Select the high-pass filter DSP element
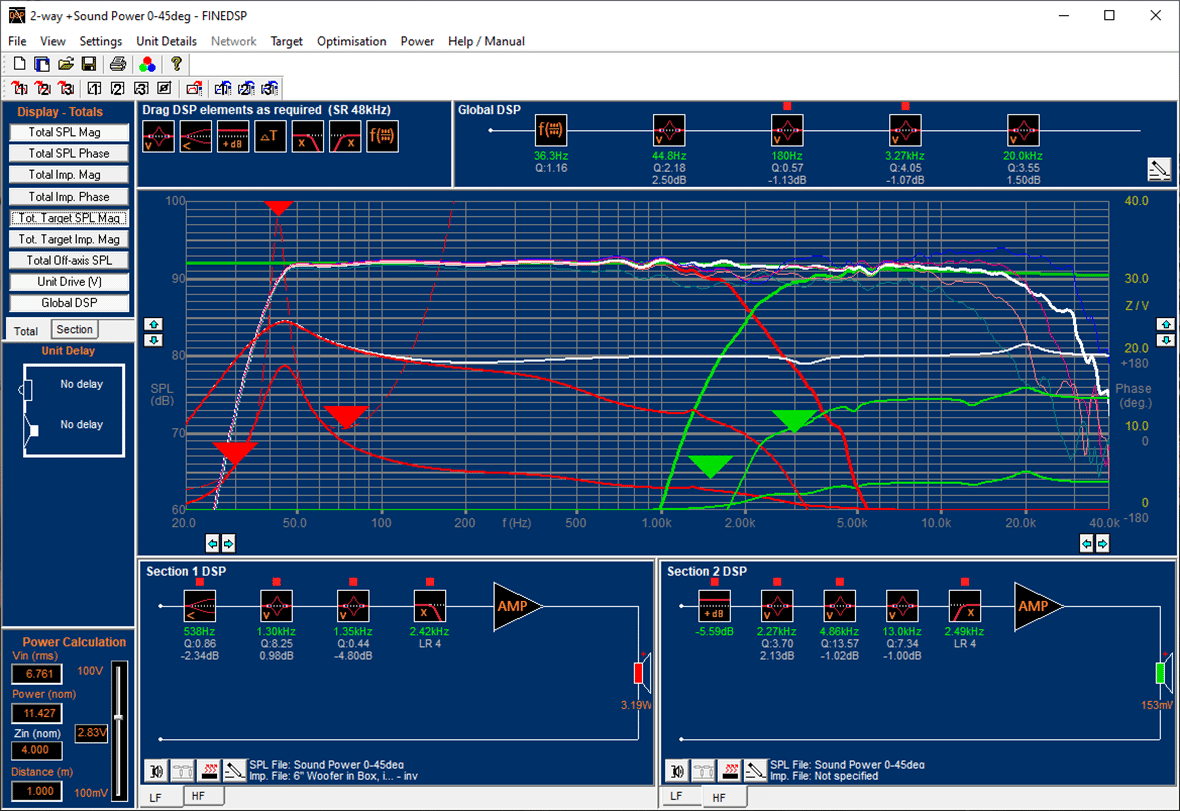Screen dimensions: 1180x811 [346, 136]
